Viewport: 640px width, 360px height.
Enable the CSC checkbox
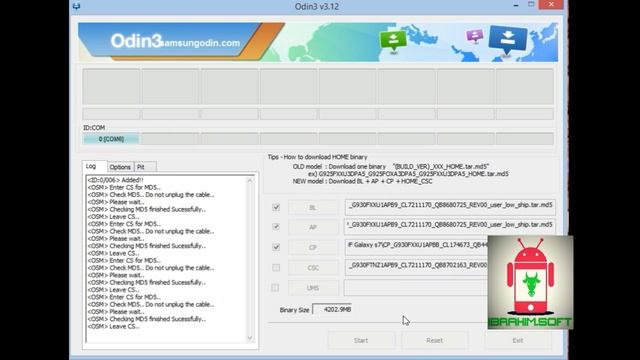[x=276, y=268]
